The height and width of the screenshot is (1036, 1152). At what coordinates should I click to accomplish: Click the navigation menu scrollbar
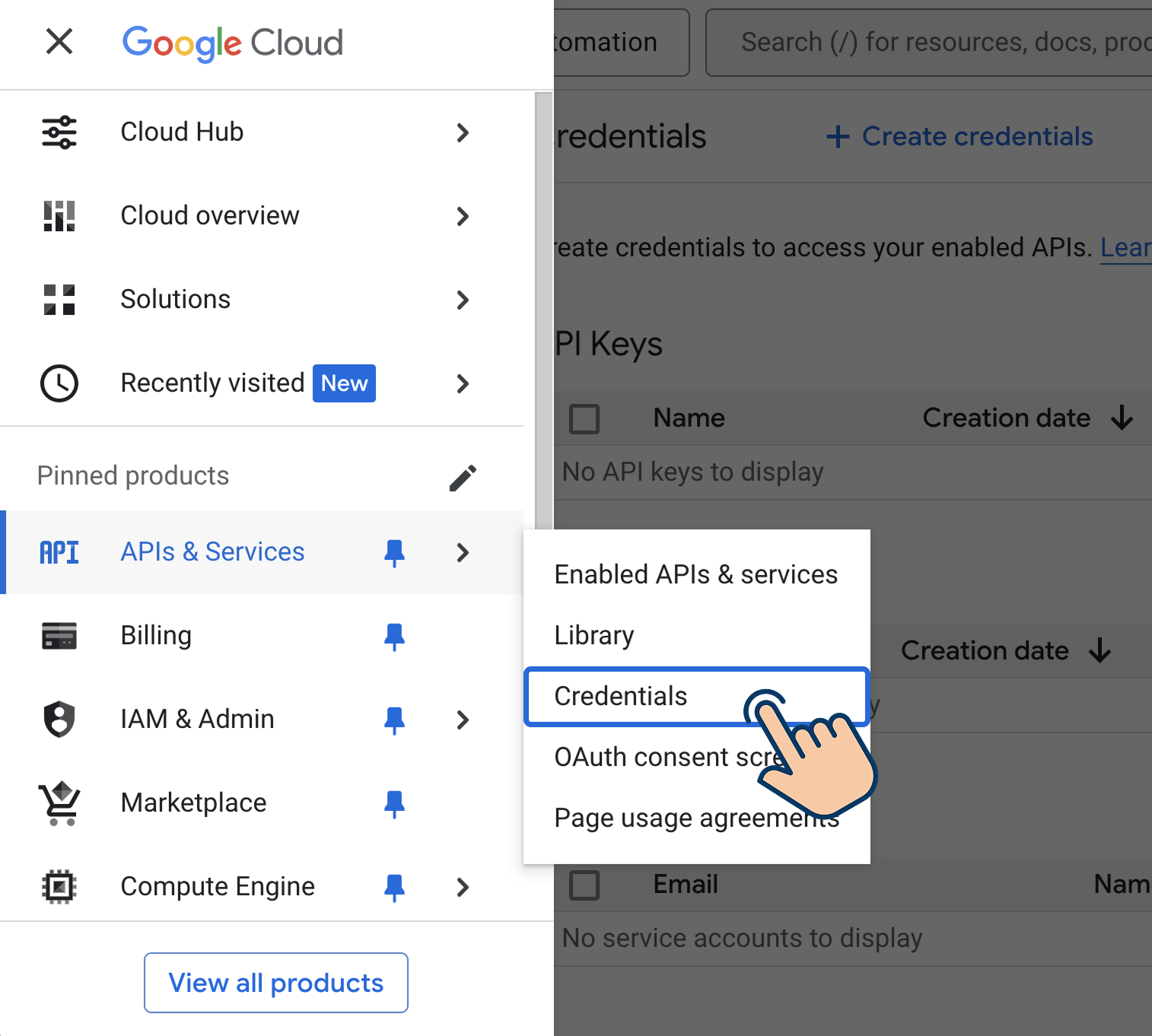coord(543,312)
